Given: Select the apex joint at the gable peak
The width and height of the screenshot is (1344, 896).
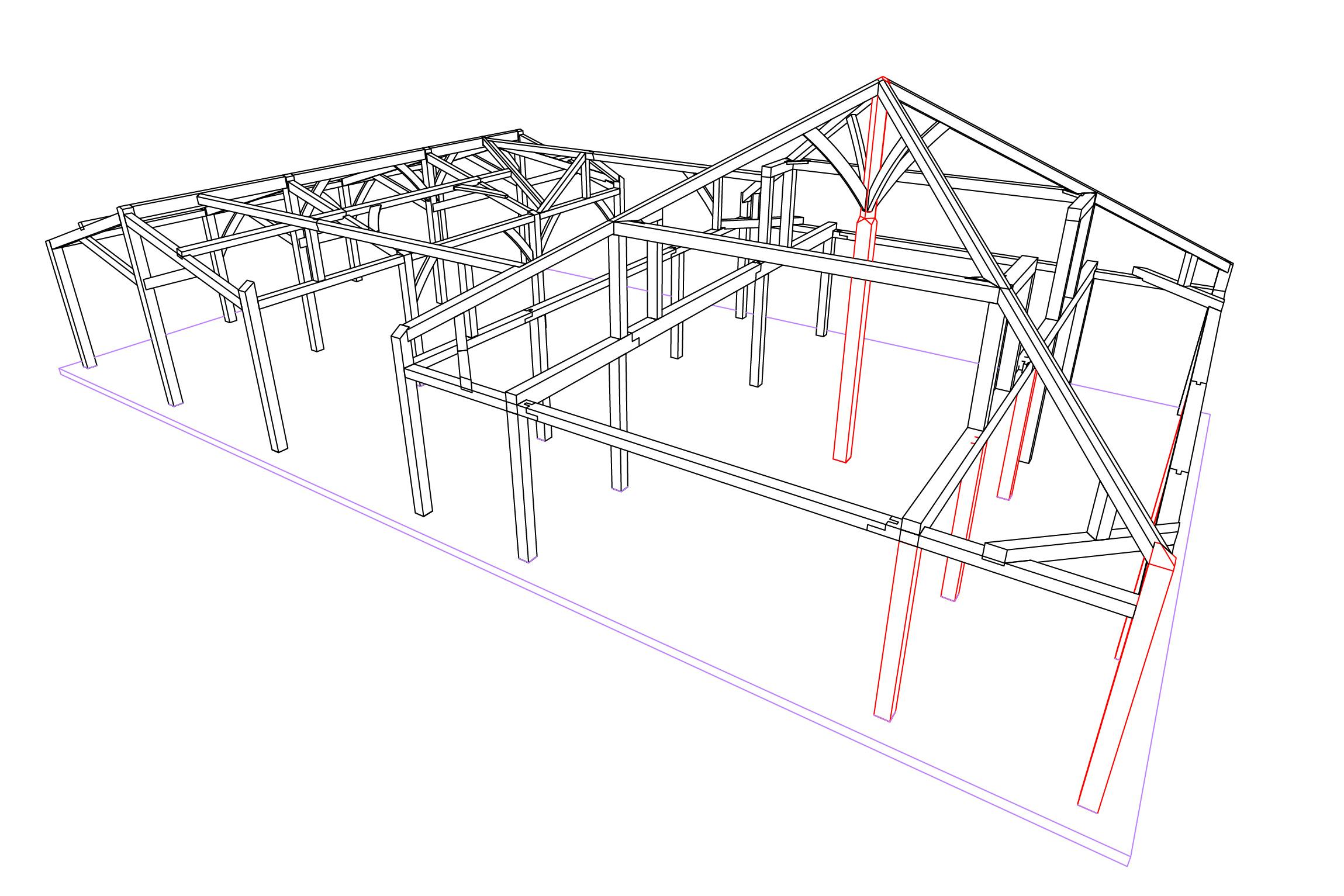Looking at the screenshot, I should [883, 82].
